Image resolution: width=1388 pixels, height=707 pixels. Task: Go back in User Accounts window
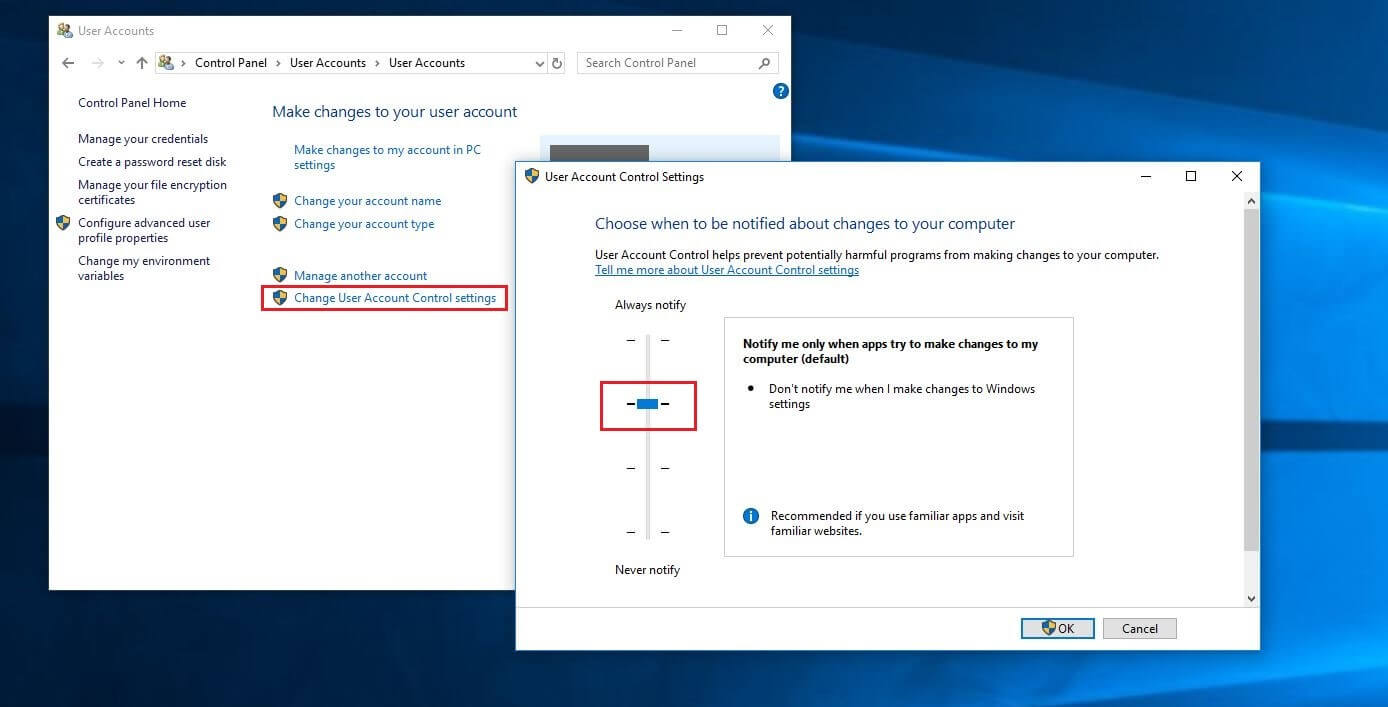pyautogui.click(x=68, y=63)
